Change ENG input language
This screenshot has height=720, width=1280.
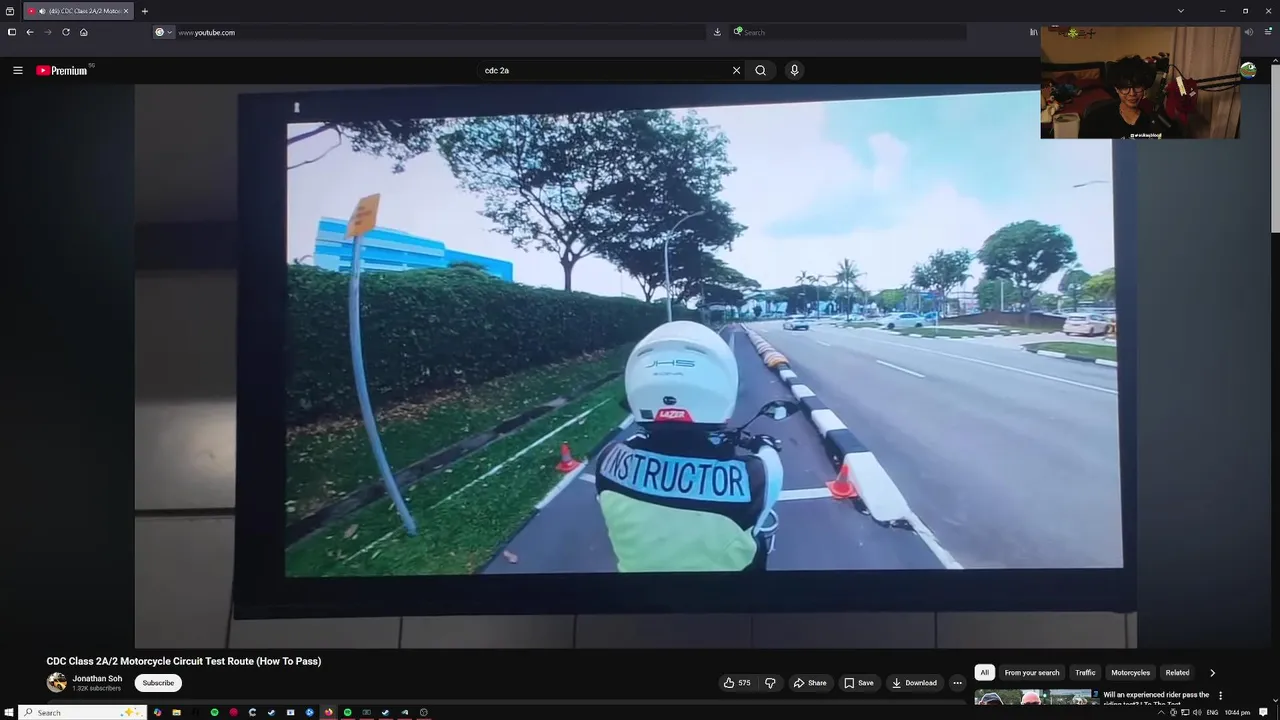coord(1212,712)
